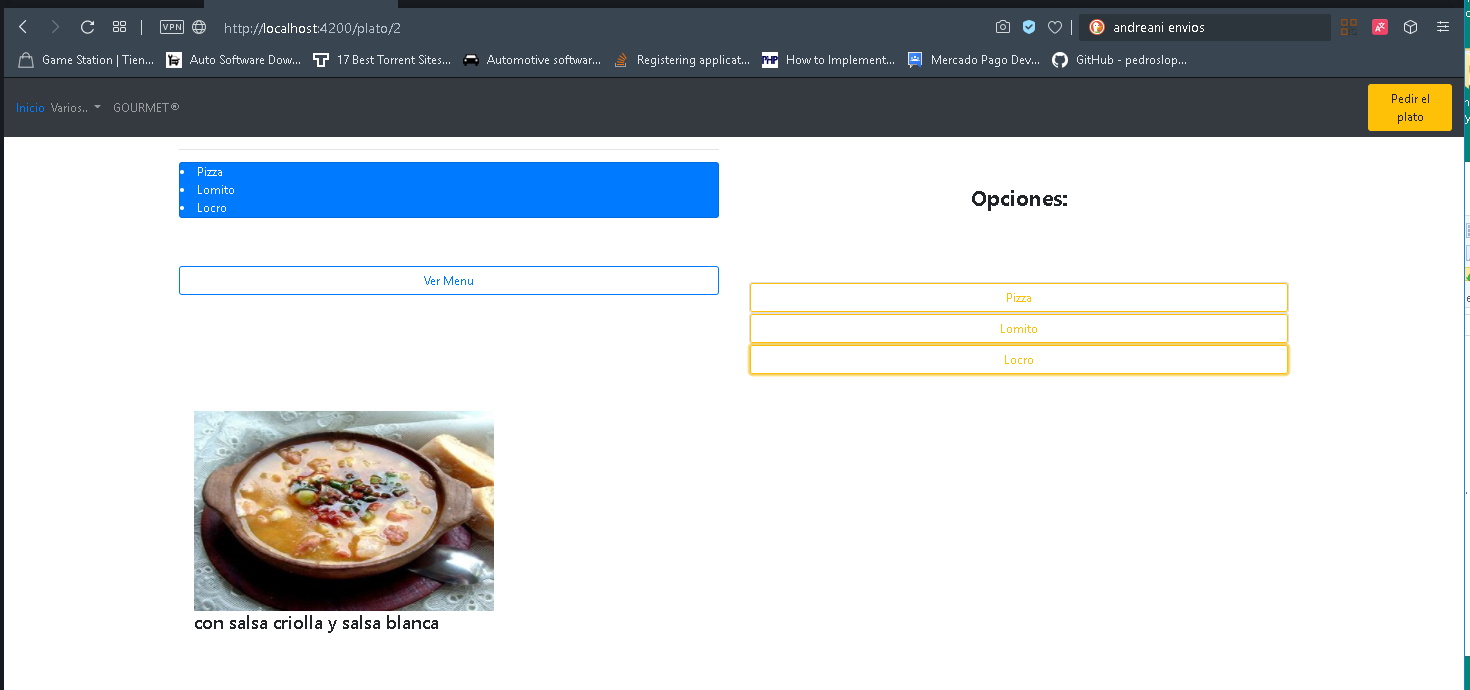Open the Easy Setup sliders icon
Screen dimensions: 1470x690
[1443, 27]
